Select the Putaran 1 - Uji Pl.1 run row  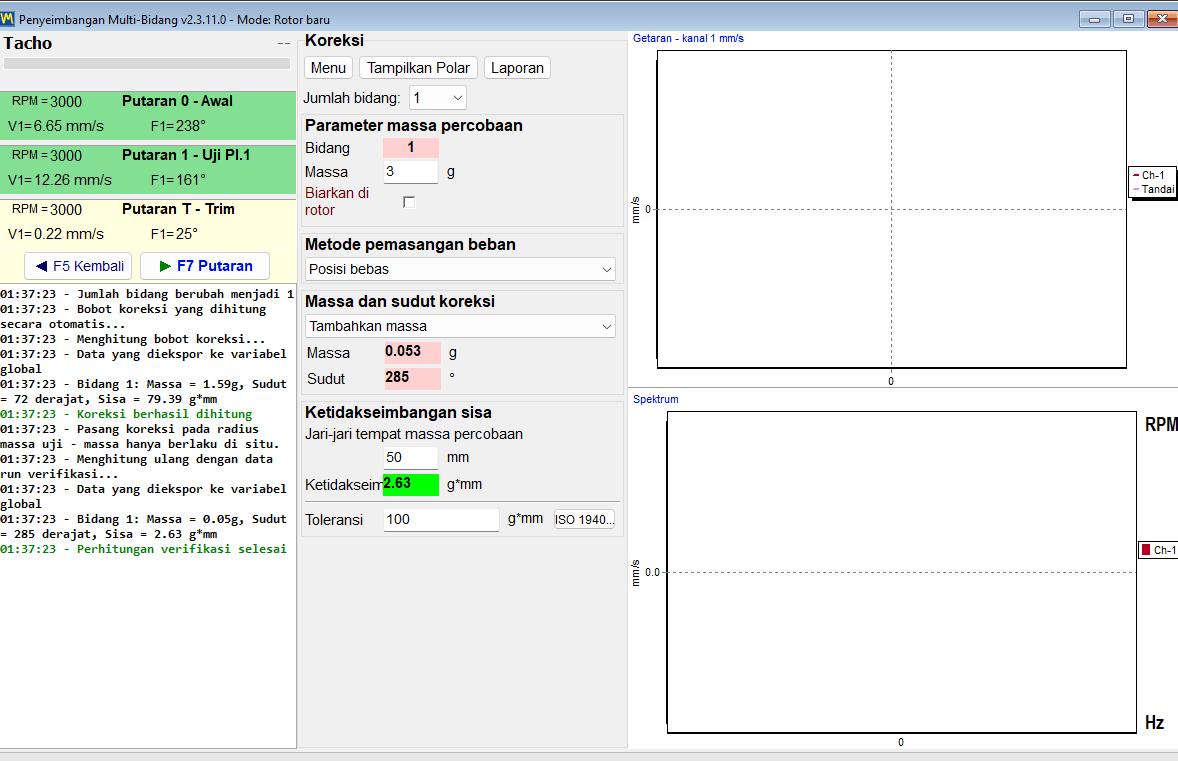tap(148, 169)
